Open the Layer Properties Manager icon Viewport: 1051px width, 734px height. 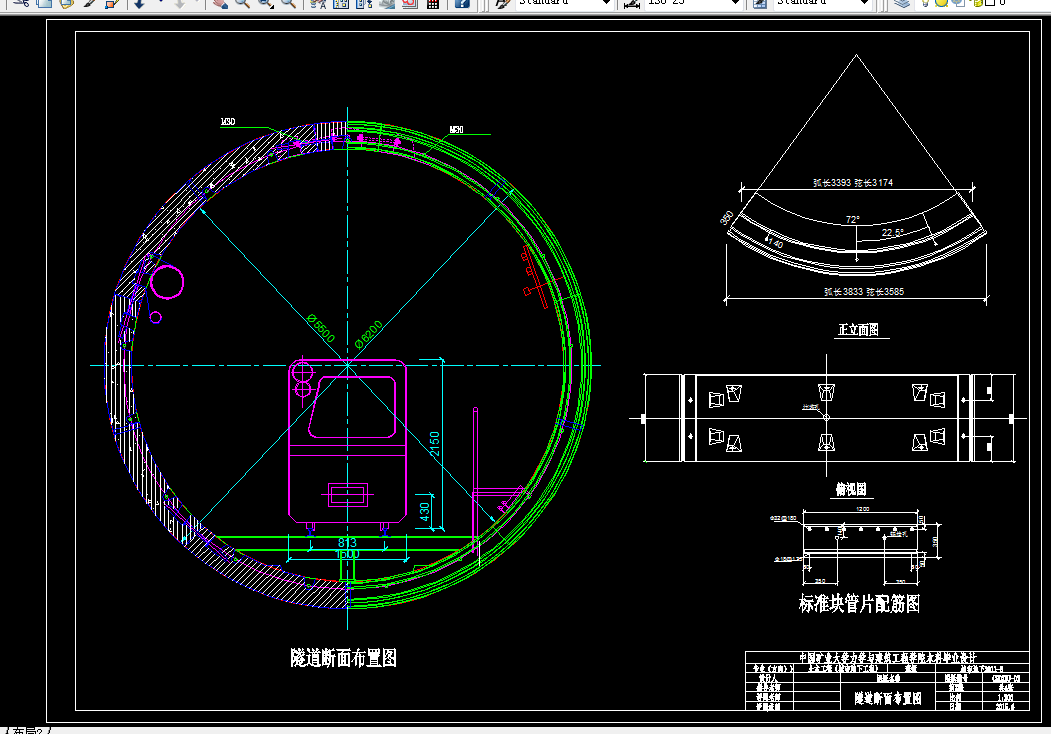tap(902, 3)
